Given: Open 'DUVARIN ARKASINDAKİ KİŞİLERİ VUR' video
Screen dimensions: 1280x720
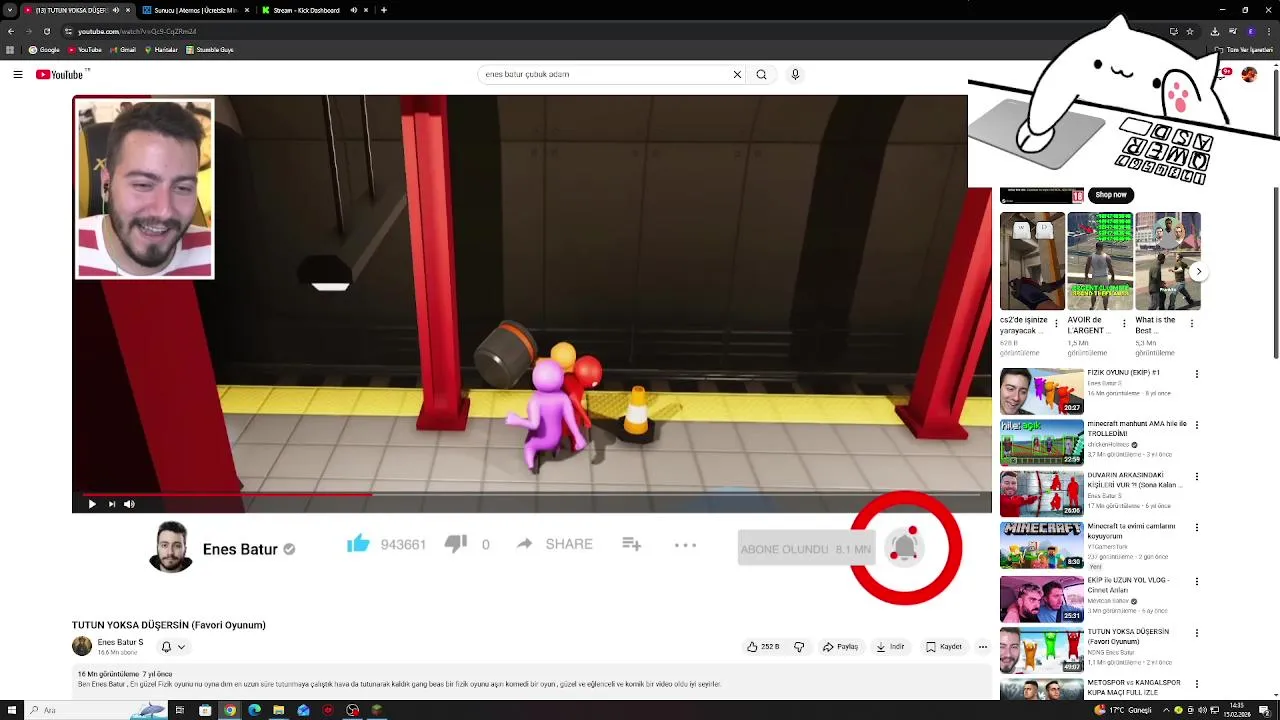Looking at the screenshot, I should 1041,493.
